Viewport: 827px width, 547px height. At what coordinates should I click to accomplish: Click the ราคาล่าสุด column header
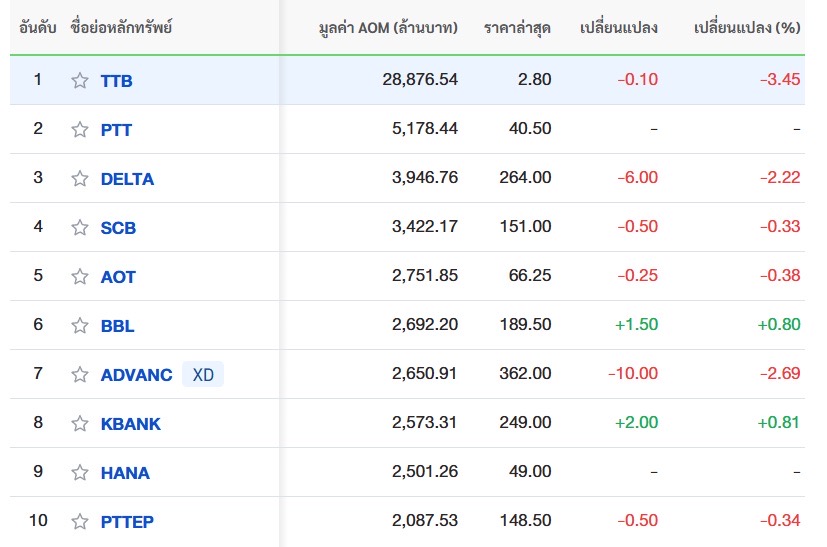tap(517, 27)
